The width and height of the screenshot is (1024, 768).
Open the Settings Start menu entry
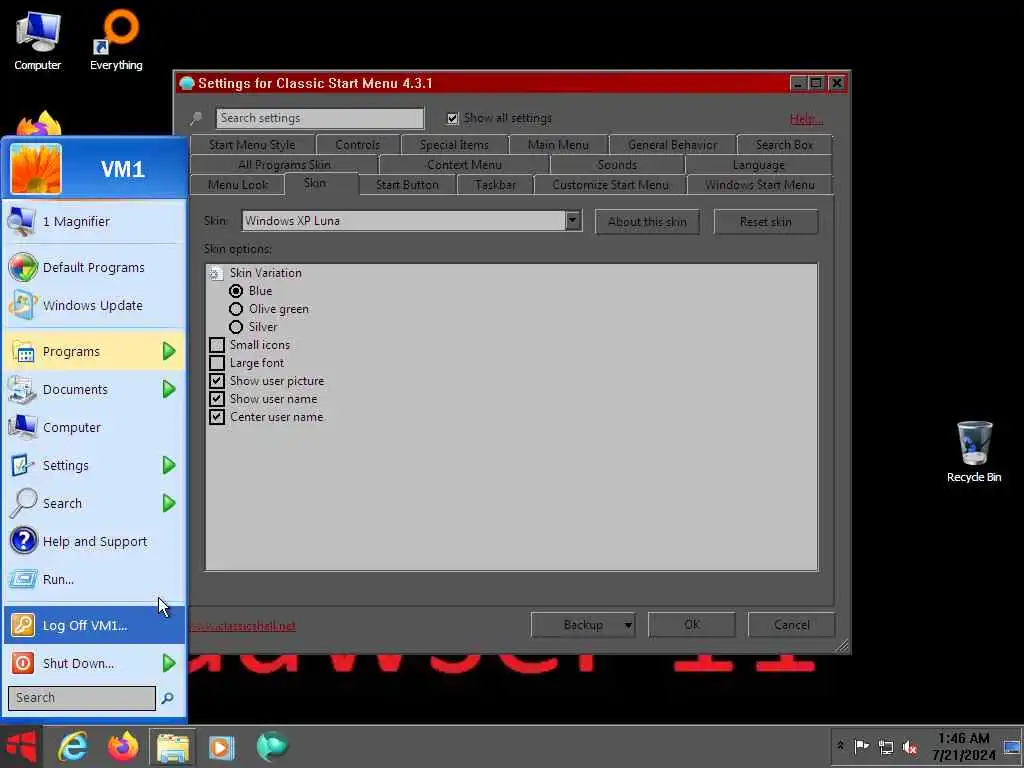pos(95,465)
